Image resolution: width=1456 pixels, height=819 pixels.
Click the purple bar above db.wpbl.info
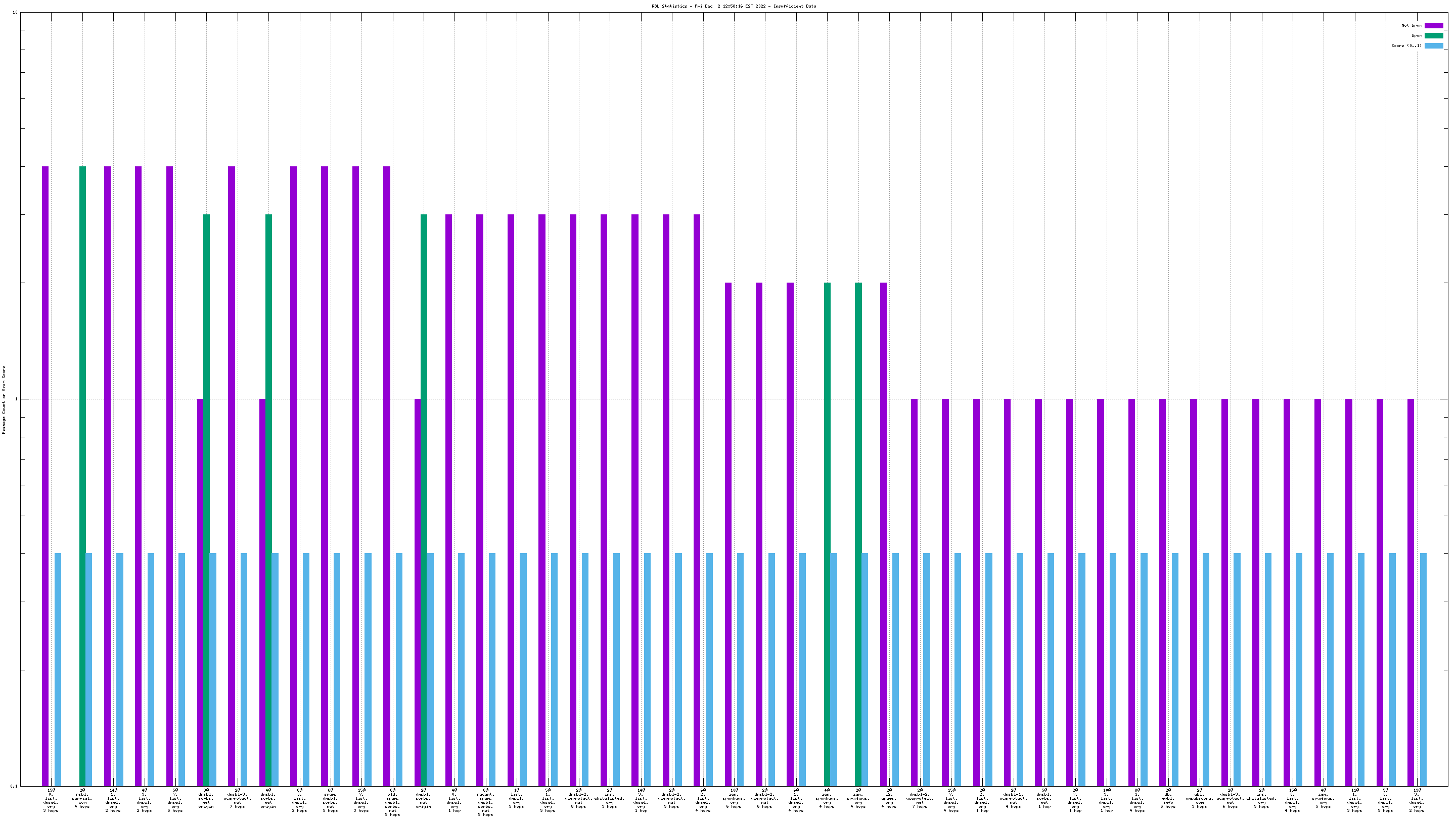point(1163,592)
